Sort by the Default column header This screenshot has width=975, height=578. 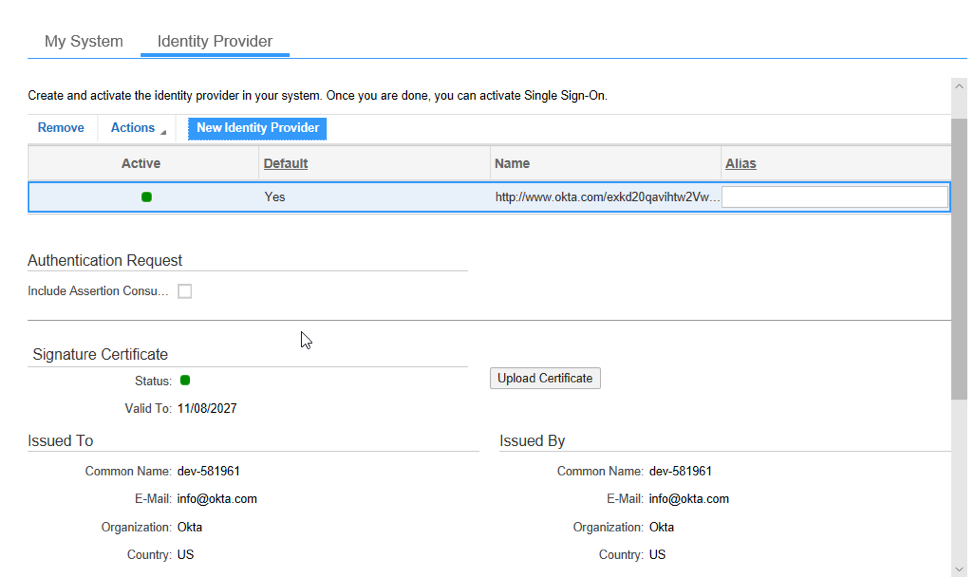(x=285, y=163)
